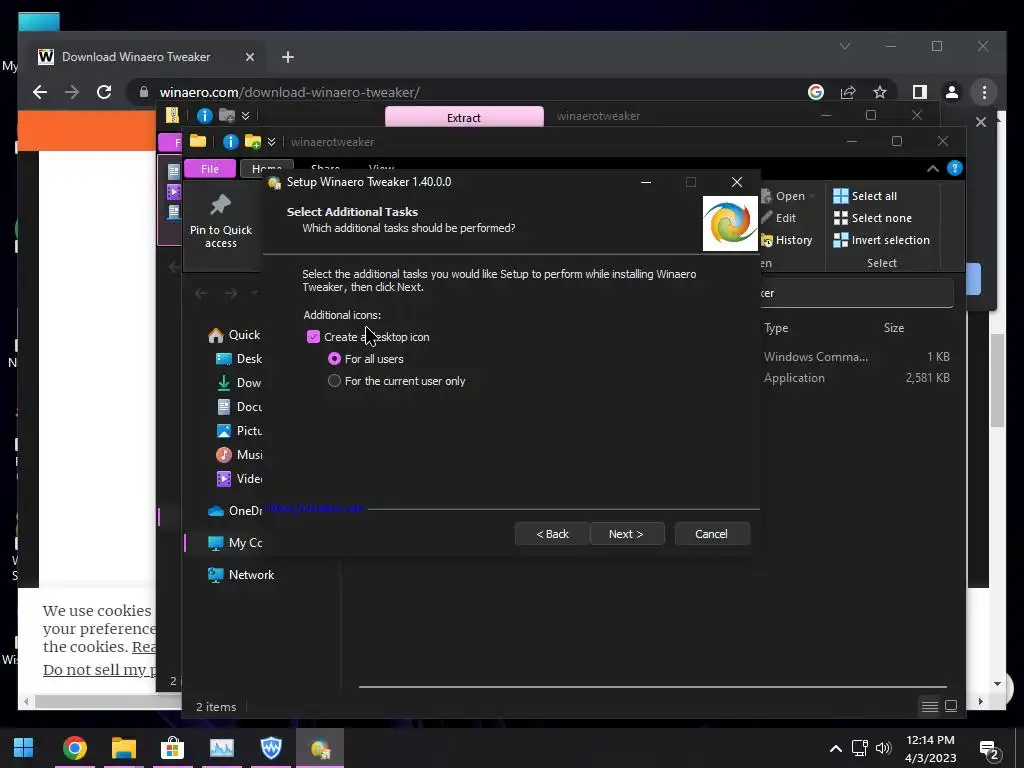This screenshot has height=768, width=1024.
Task: Close the Download Winaero Tweaker tab
Action: (249, 57)
